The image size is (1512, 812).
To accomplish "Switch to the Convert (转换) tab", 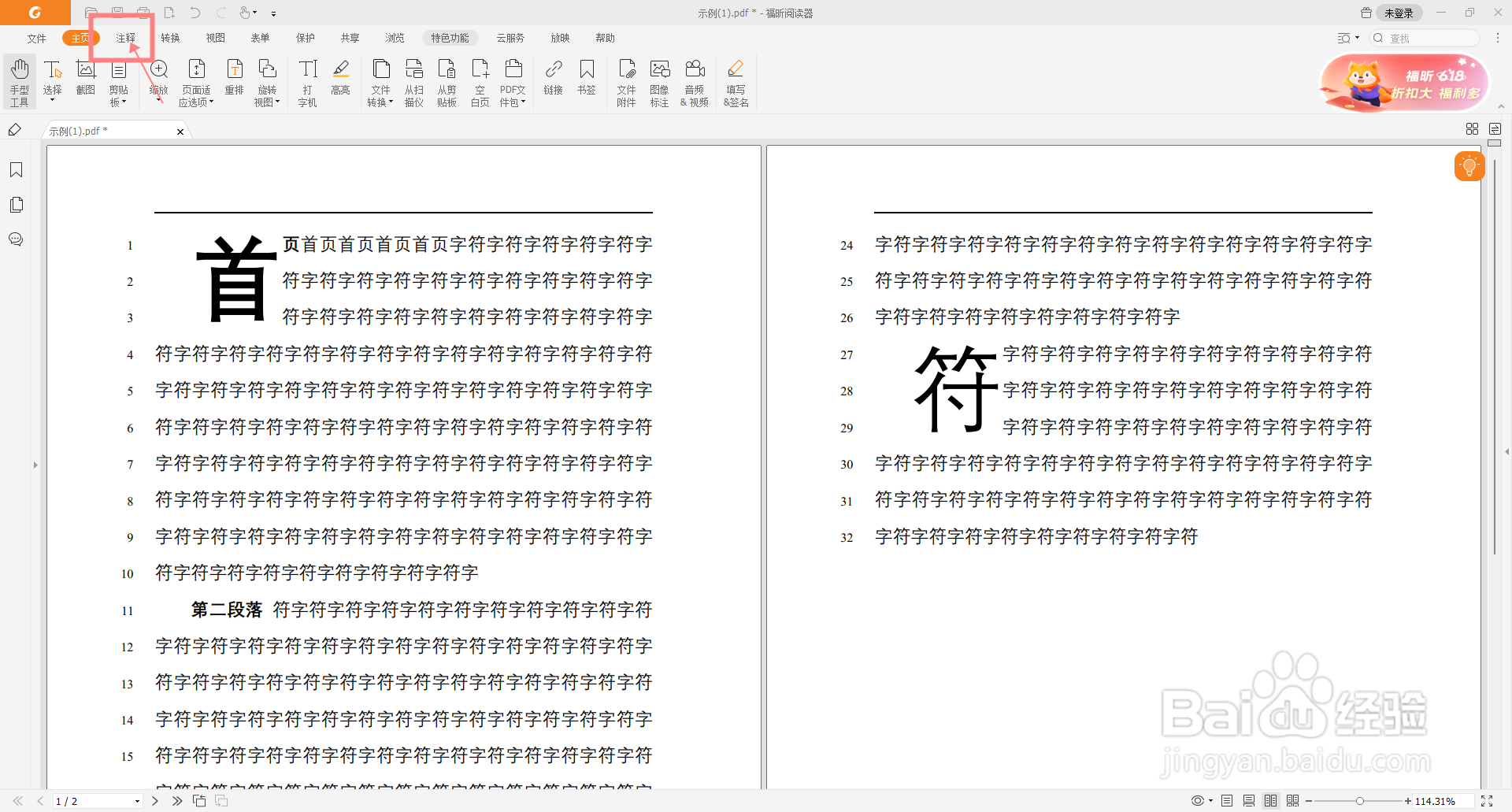I will [x=170, y=38].
